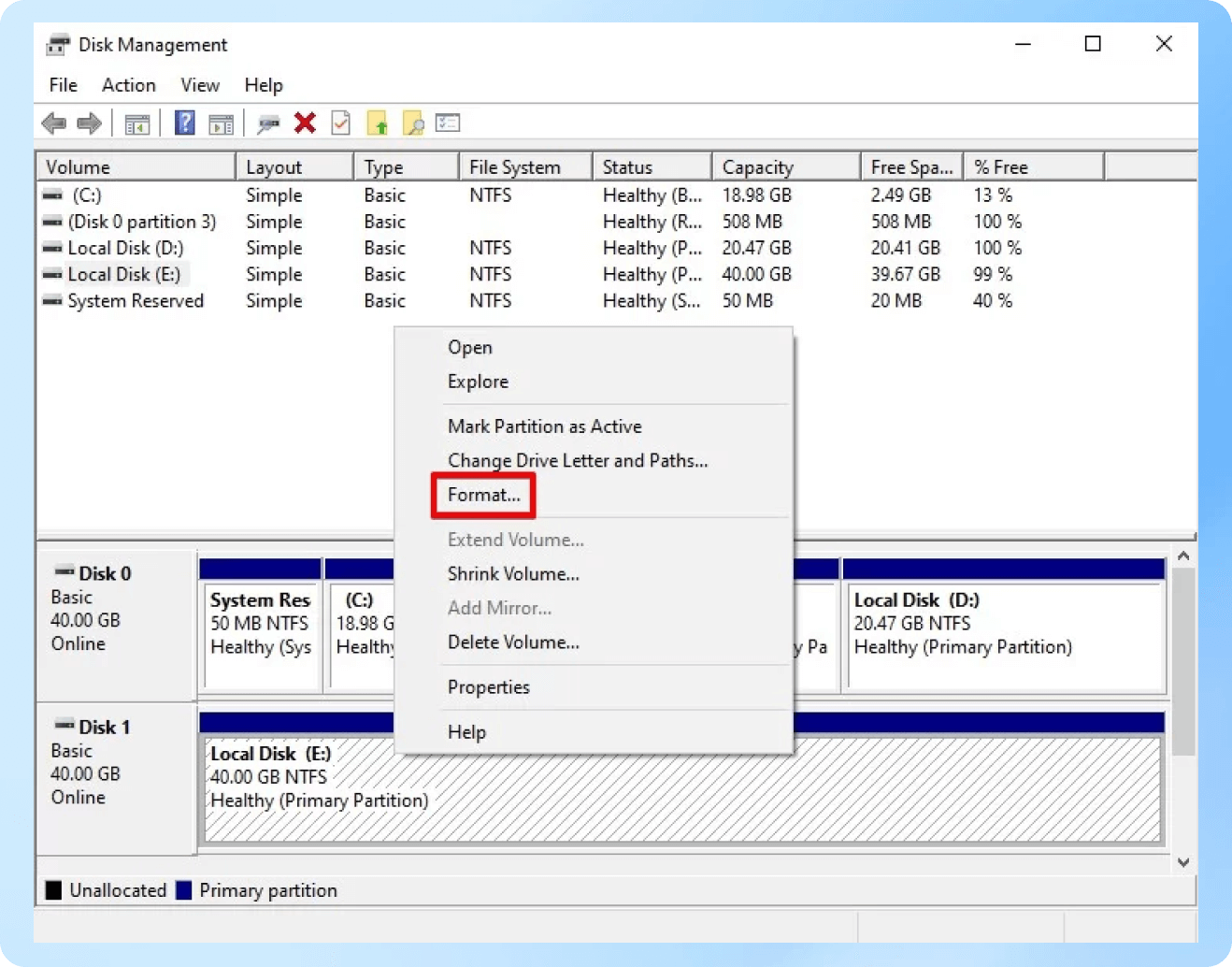1232x967 pixels.
Task: Choose Open from the context menu
Action: (x=595, y=348)
